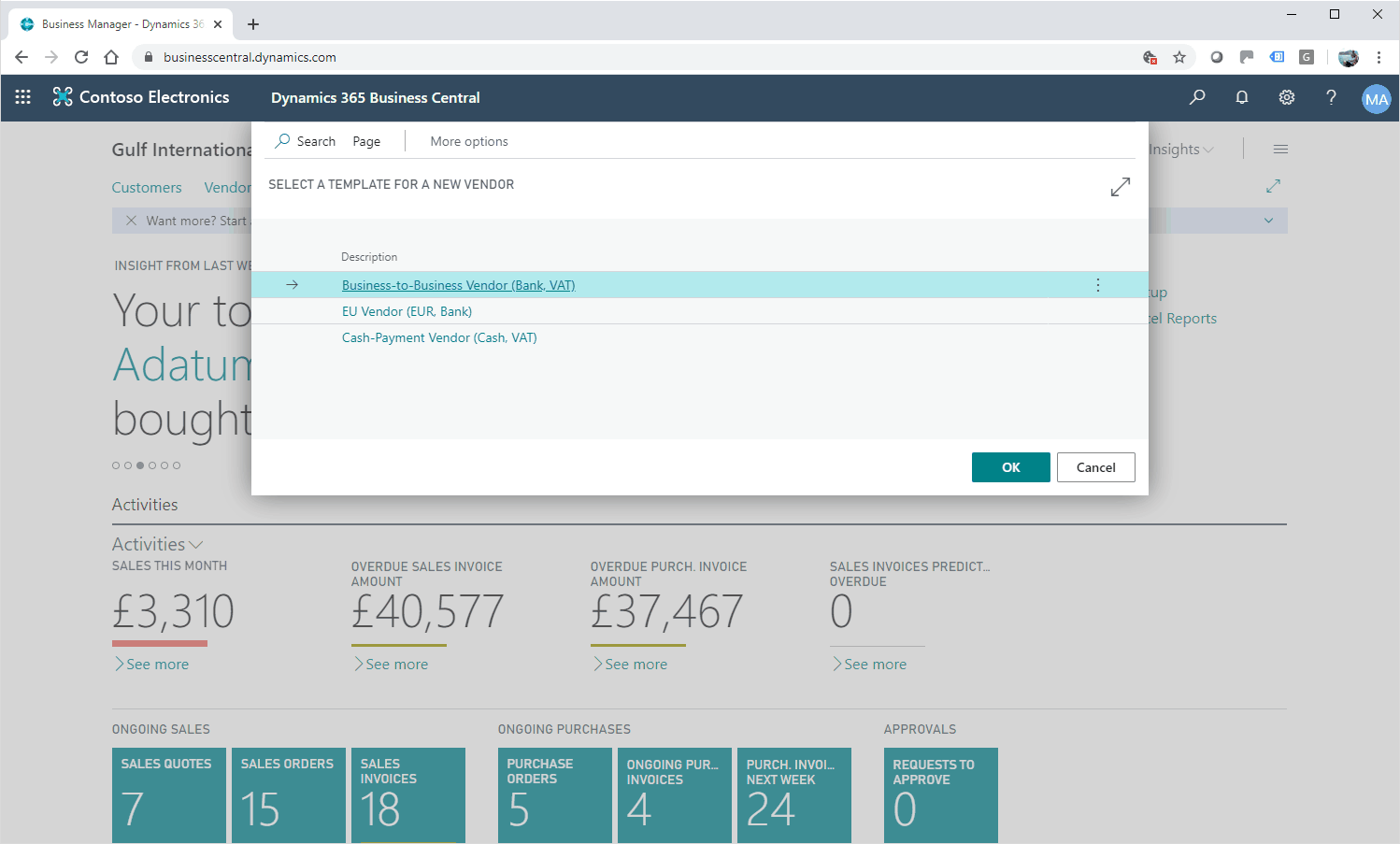The height and width of the screenshot is (844, 1400).
Task: Open the Customers menu link
Action: pos(147,187)
